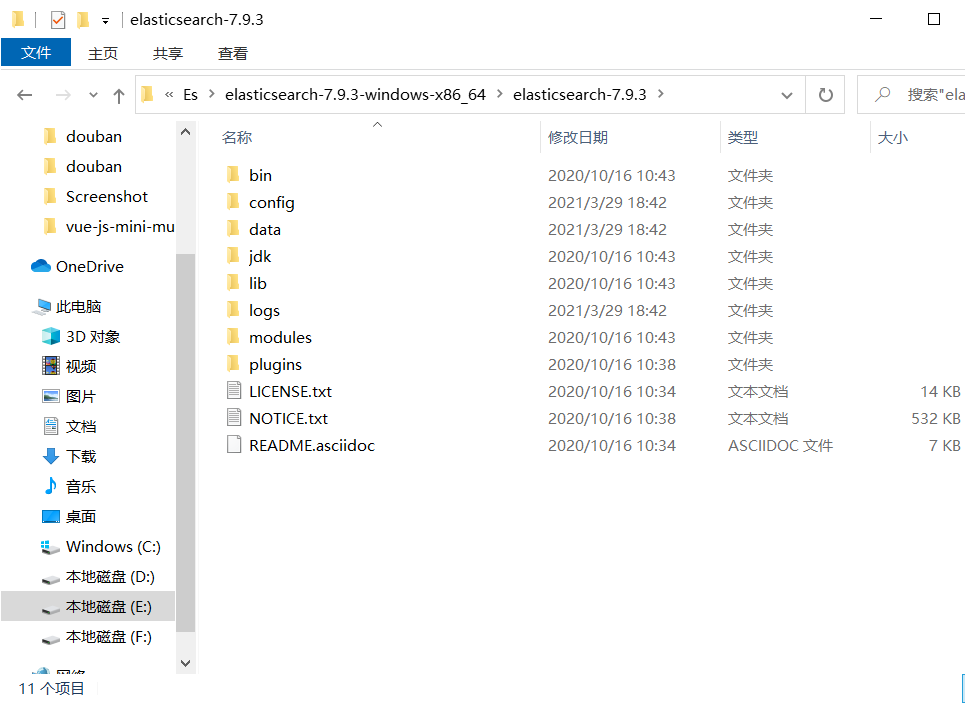Click the 2020/10/16 10:38 date of plugins

612,364
